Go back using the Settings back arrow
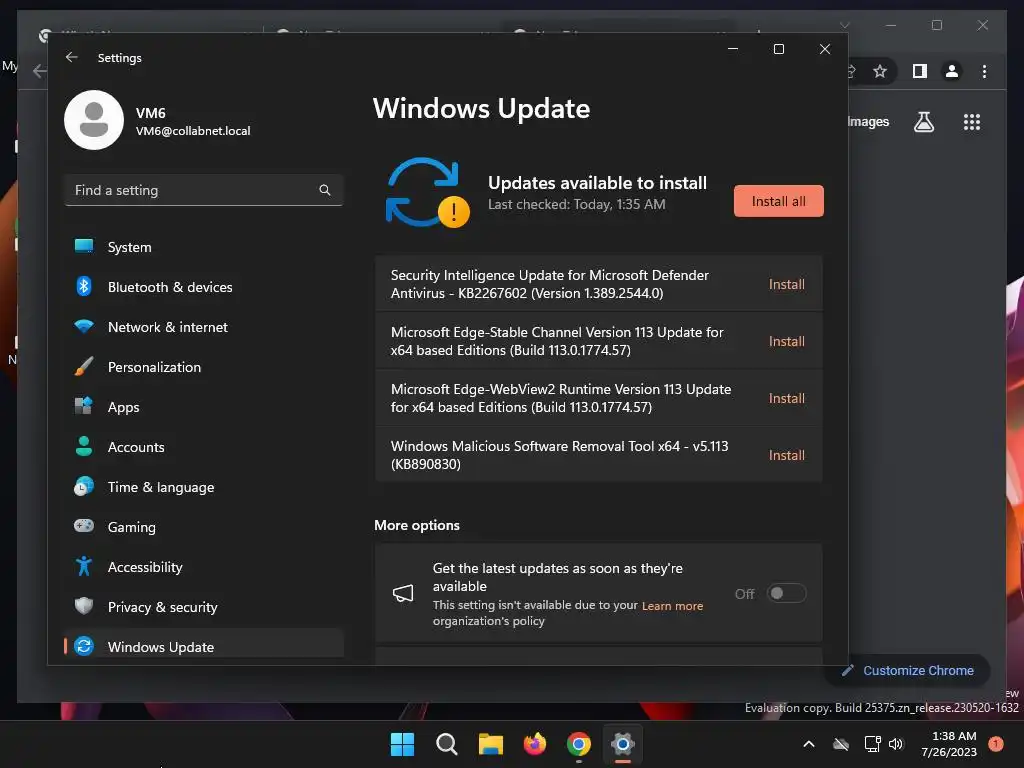 [x=72, y=57]
